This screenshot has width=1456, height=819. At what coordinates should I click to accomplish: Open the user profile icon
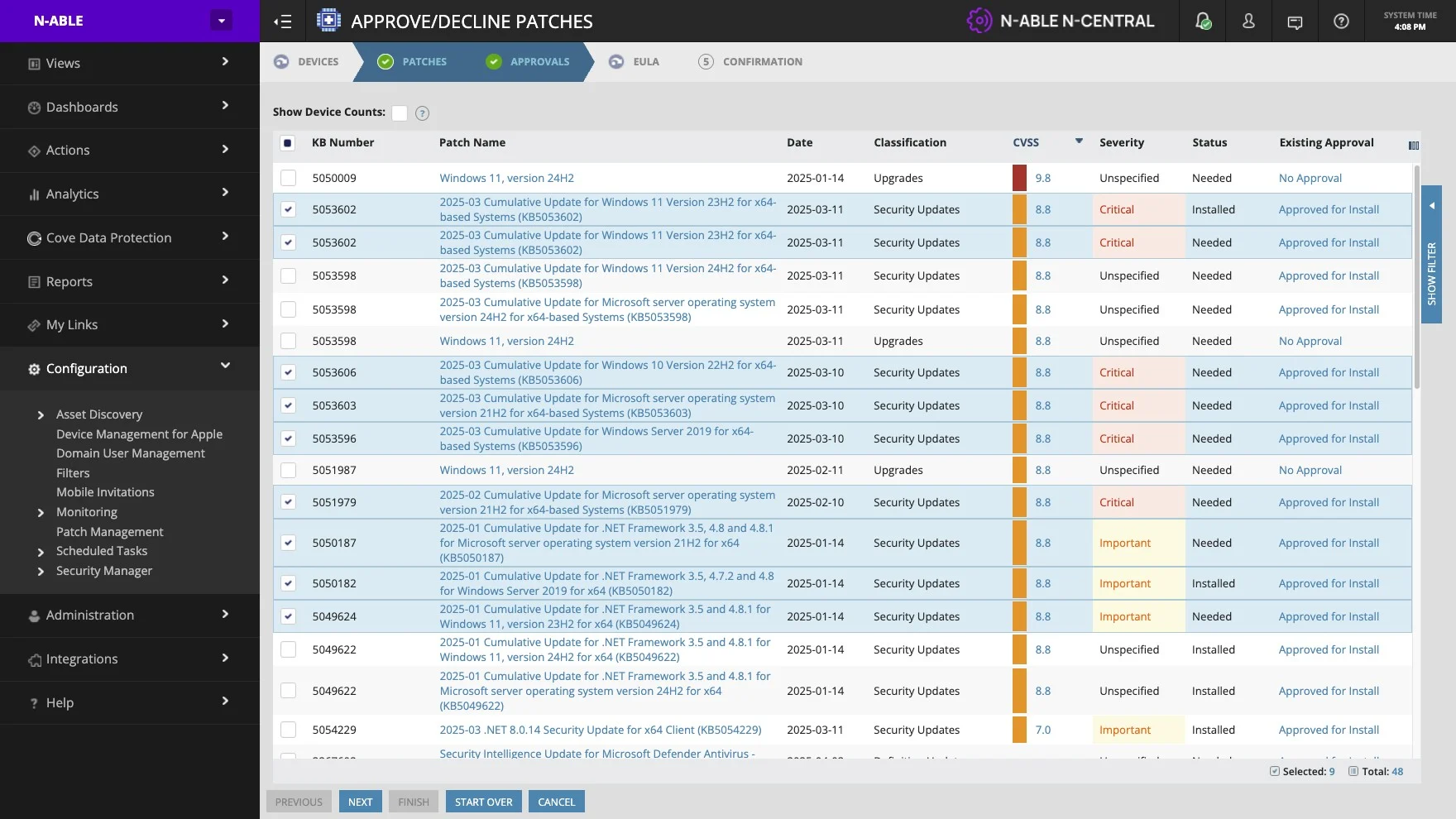click(x=1248, y=22)
